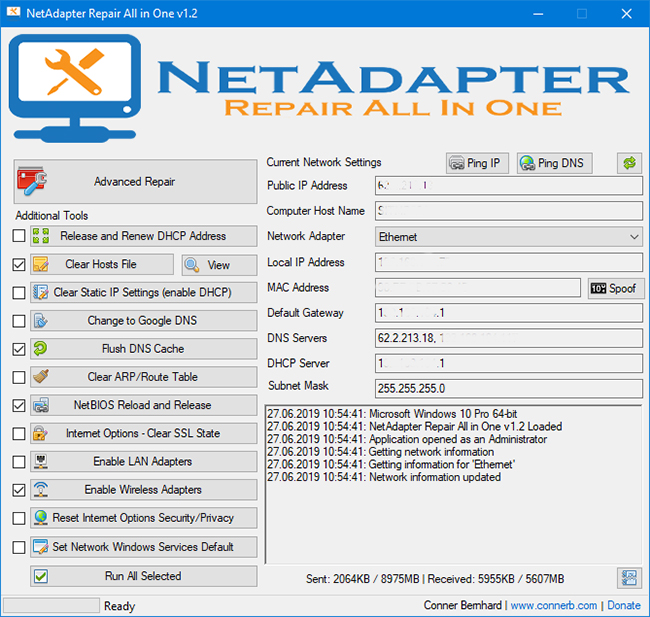This screenshot has width=650, height=617.
Task: Click the Default Gateway field
Action: [509, 313]
